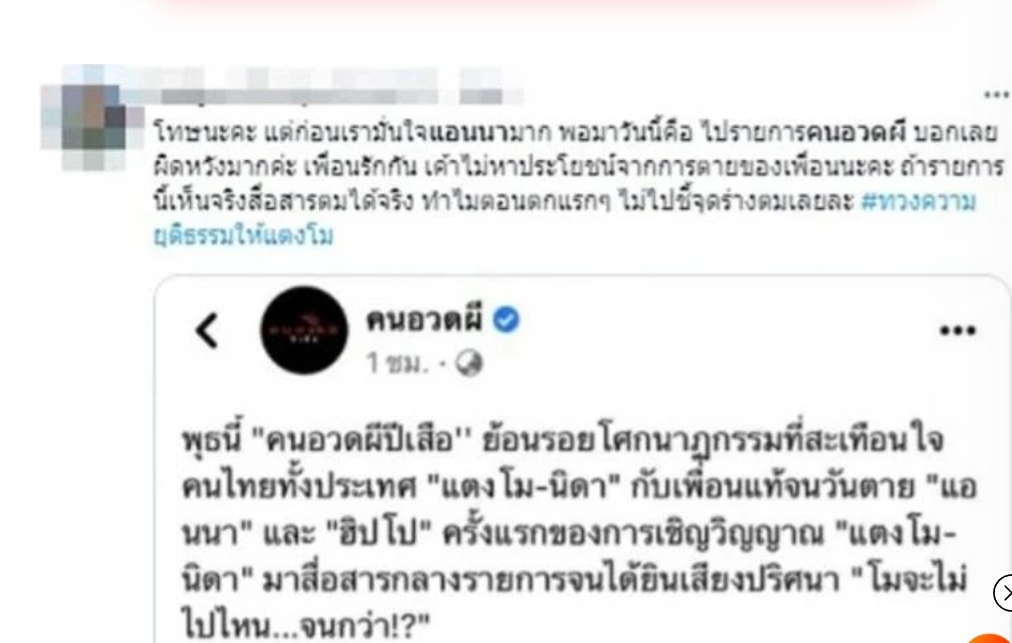Close the overlay with the circled X
The image size is (1012, 643).
click(x=1004, y=592)
